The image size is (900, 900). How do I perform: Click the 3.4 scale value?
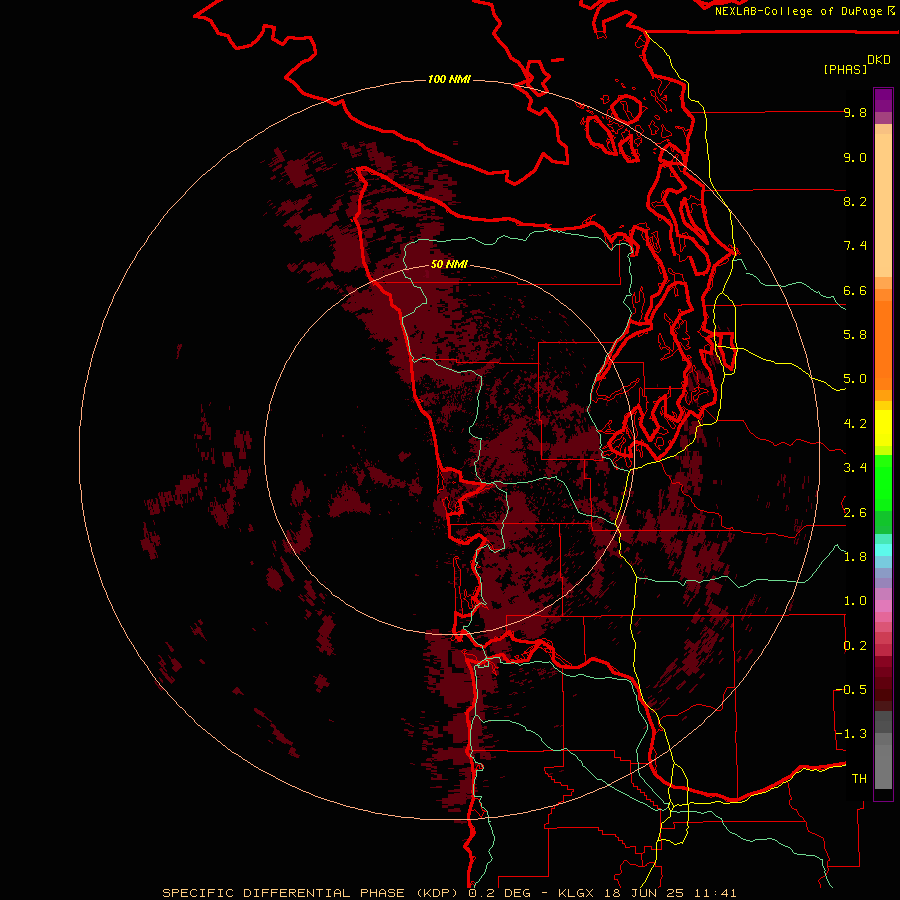click(855, 468)
